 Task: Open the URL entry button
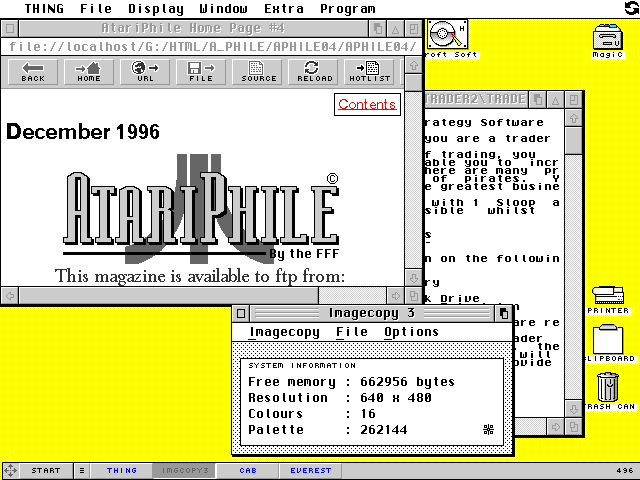point(146,72)
